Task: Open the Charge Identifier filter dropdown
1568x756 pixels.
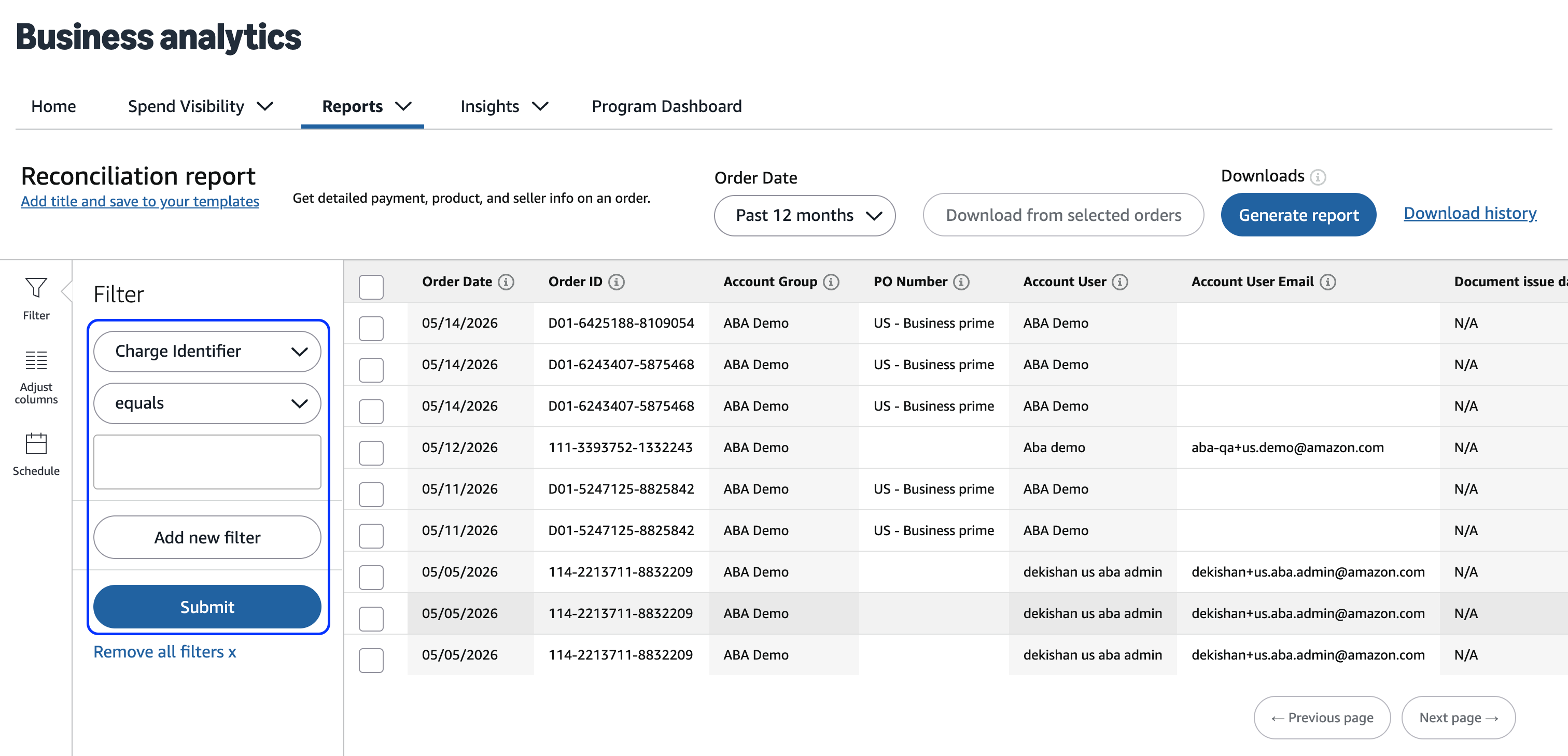Action: tap(207, 351)
